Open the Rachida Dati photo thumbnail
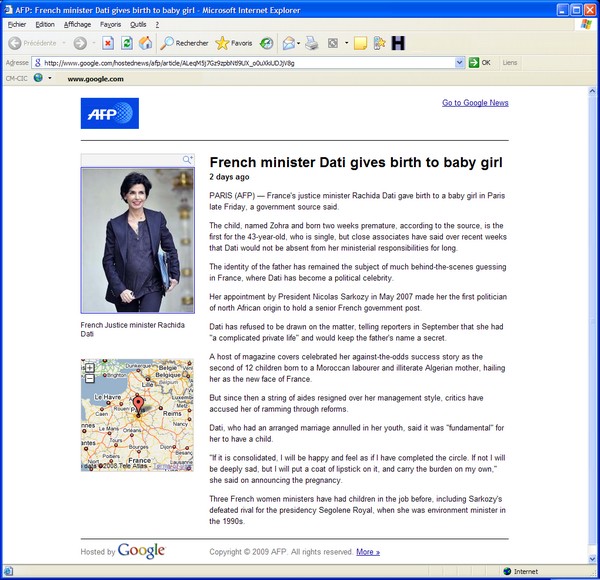 point(137,240)
